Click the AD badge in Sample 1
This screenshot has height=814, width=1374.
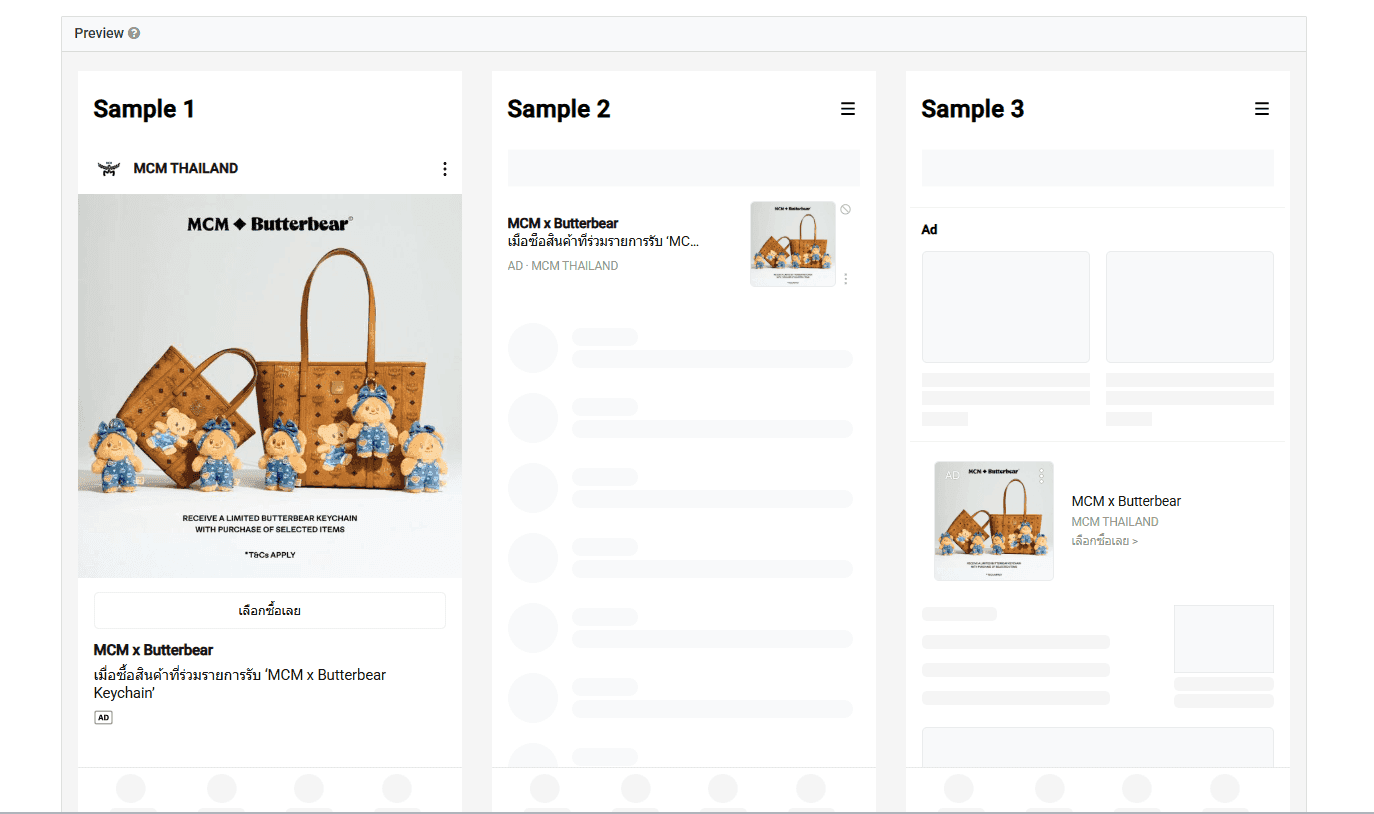click(x=103, y=717)
